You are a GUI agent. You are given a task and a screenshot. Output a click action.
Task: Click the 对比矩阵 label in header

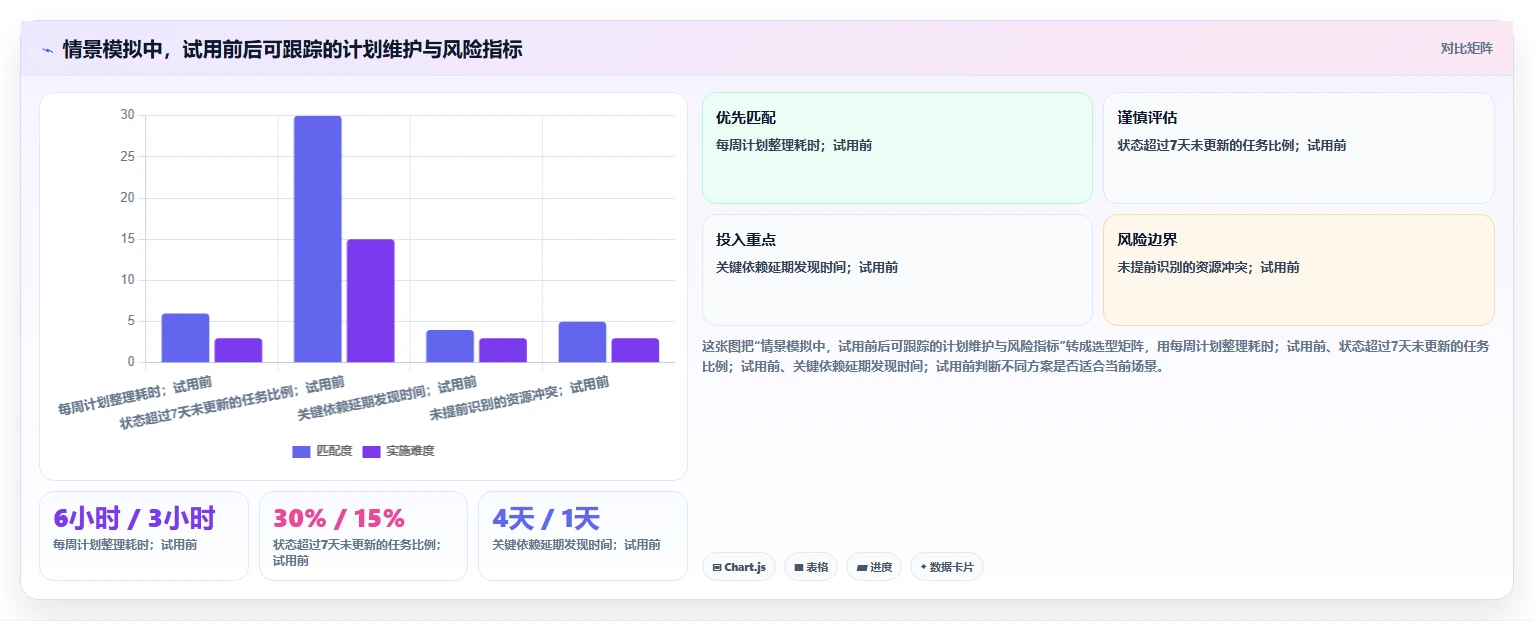coord(1466,48)
